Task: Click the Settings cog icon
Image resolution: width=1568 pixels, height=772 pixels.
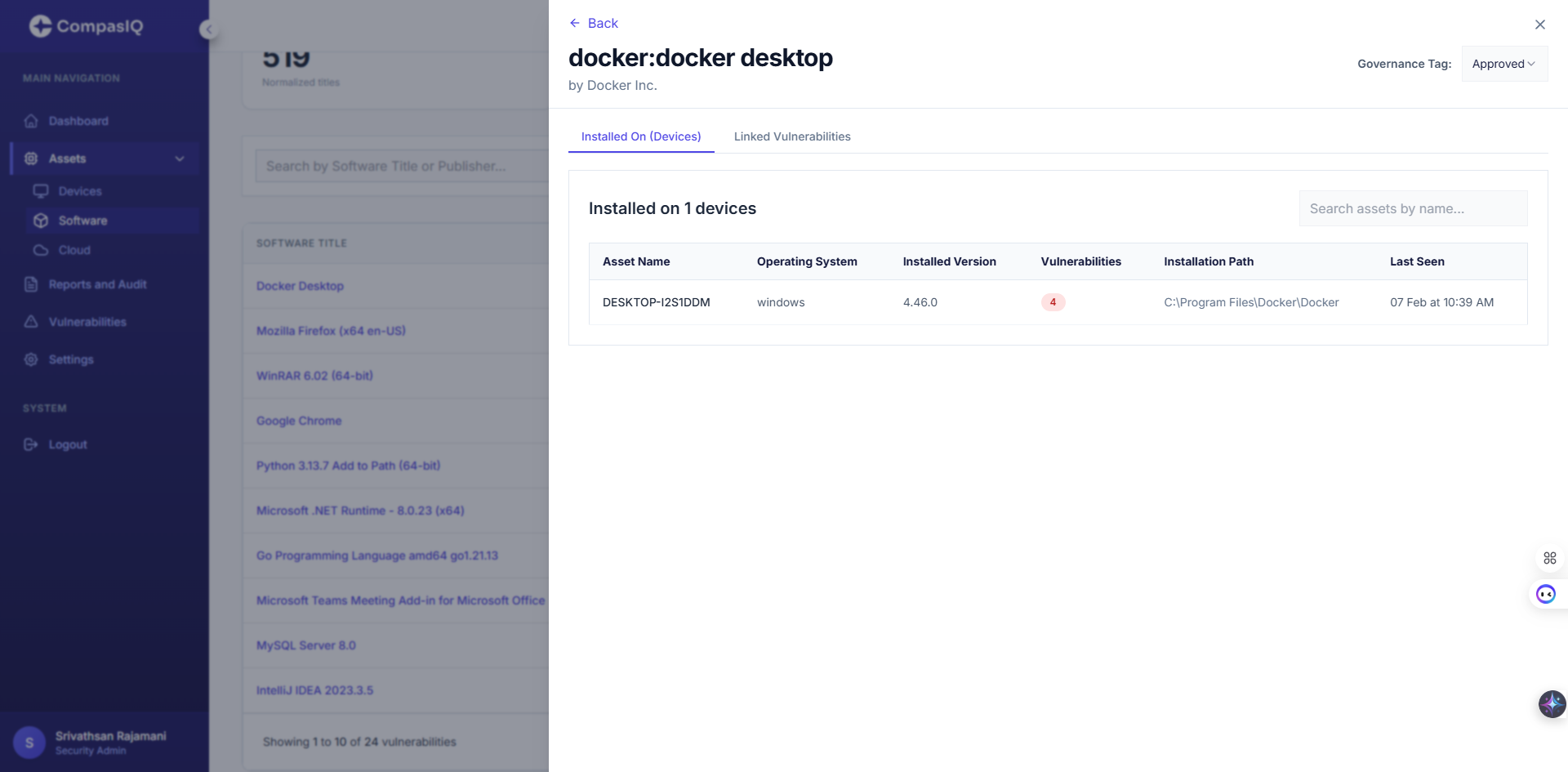Action: click(31, 359)
